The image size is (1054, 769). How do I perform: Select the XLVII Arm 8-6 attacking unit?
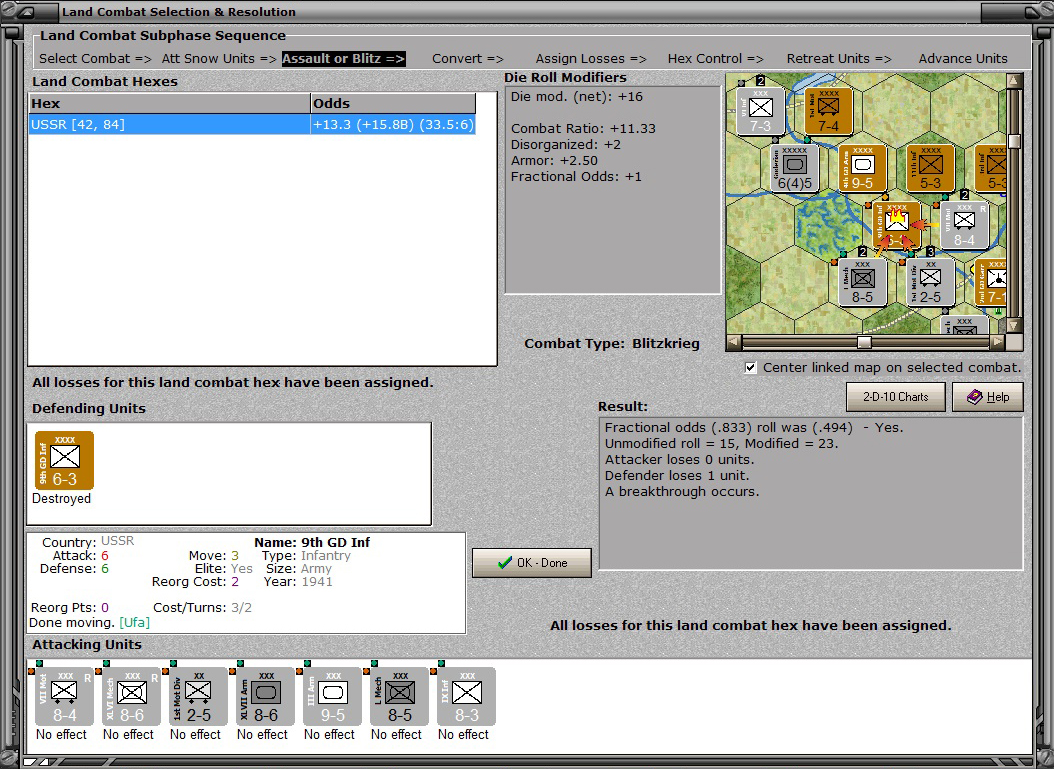[x=265, y=696]
